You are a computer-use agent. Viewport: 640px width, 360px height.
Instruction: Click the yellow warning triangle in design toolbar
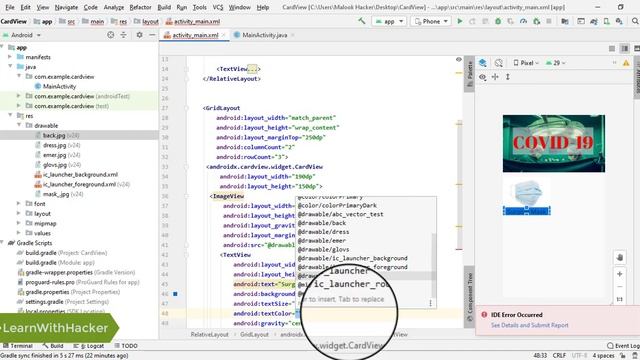[626, 63]
